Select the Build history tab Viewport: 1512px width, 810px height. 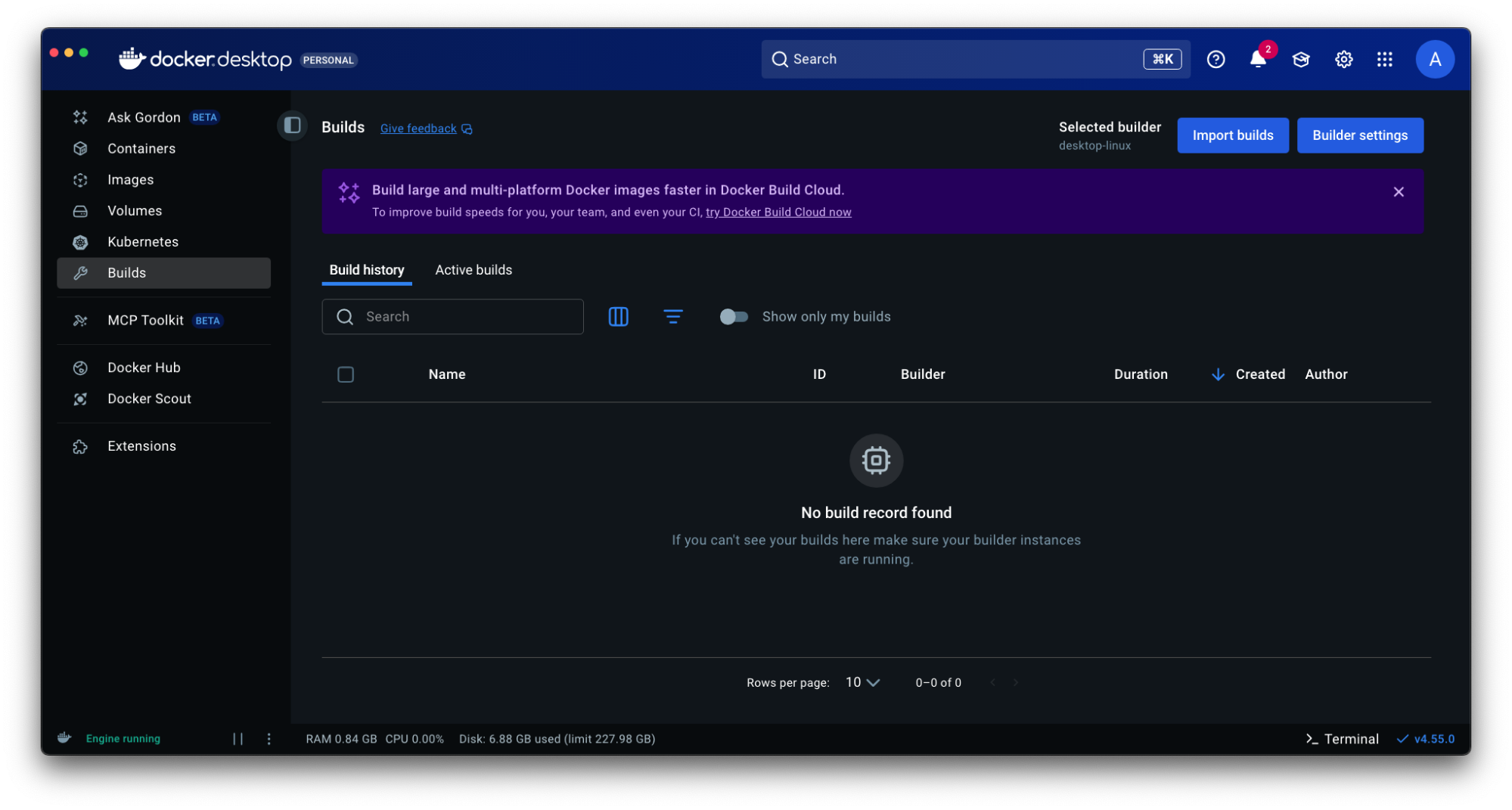pyautogui.click(x=366, y=269)
